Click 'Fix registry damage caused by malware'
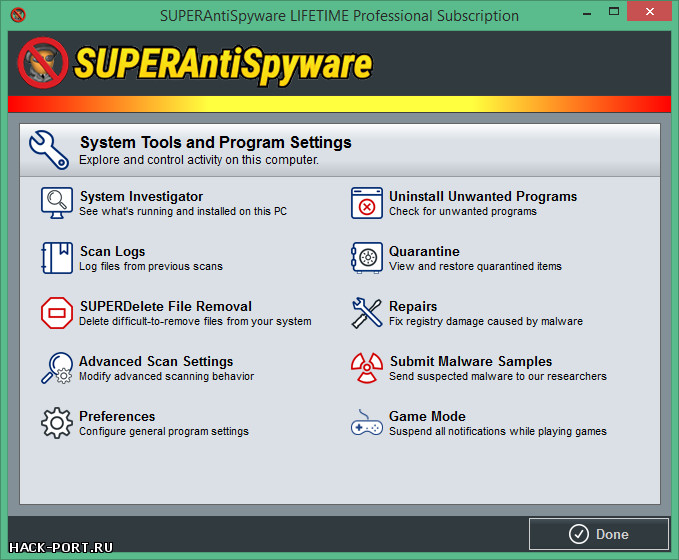The image size is (679, 560). [485, 321]
